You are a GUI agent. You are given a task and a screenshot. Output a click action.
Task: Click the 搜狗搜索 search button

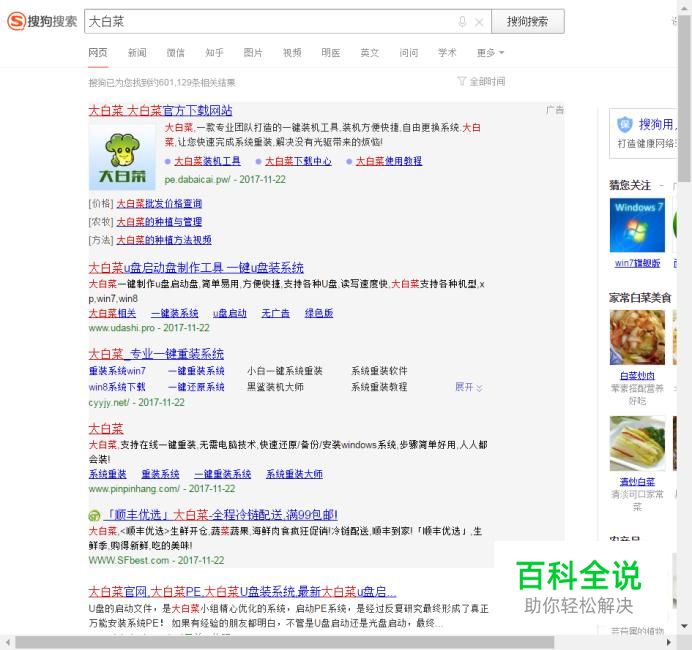528,21
